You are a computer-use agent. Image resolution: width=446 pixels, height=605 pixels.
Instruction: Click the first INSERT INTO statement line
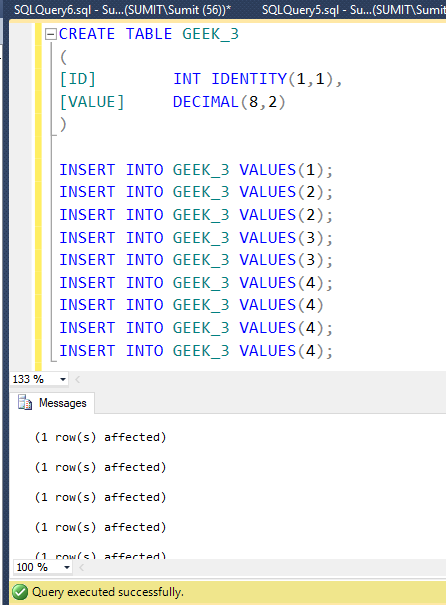pos(196,170)
